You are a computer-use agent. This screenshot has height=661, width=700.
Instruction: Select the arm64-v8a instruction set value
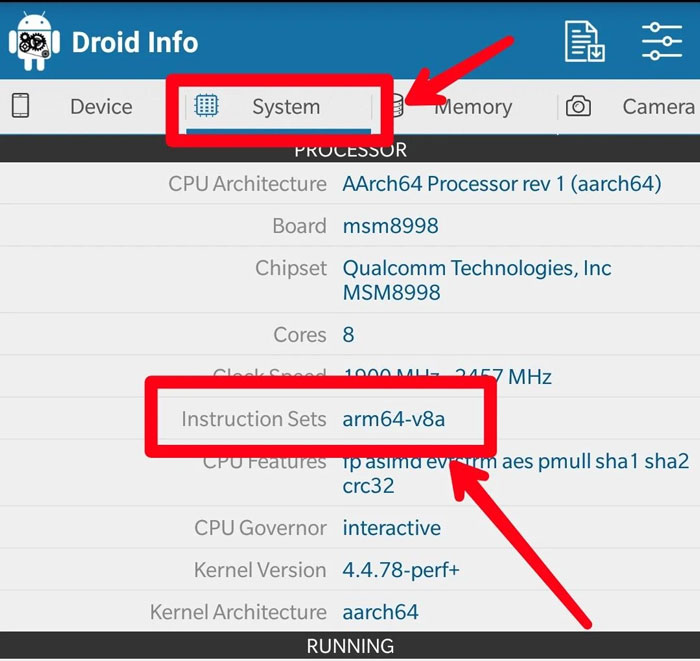coord(394,419)
